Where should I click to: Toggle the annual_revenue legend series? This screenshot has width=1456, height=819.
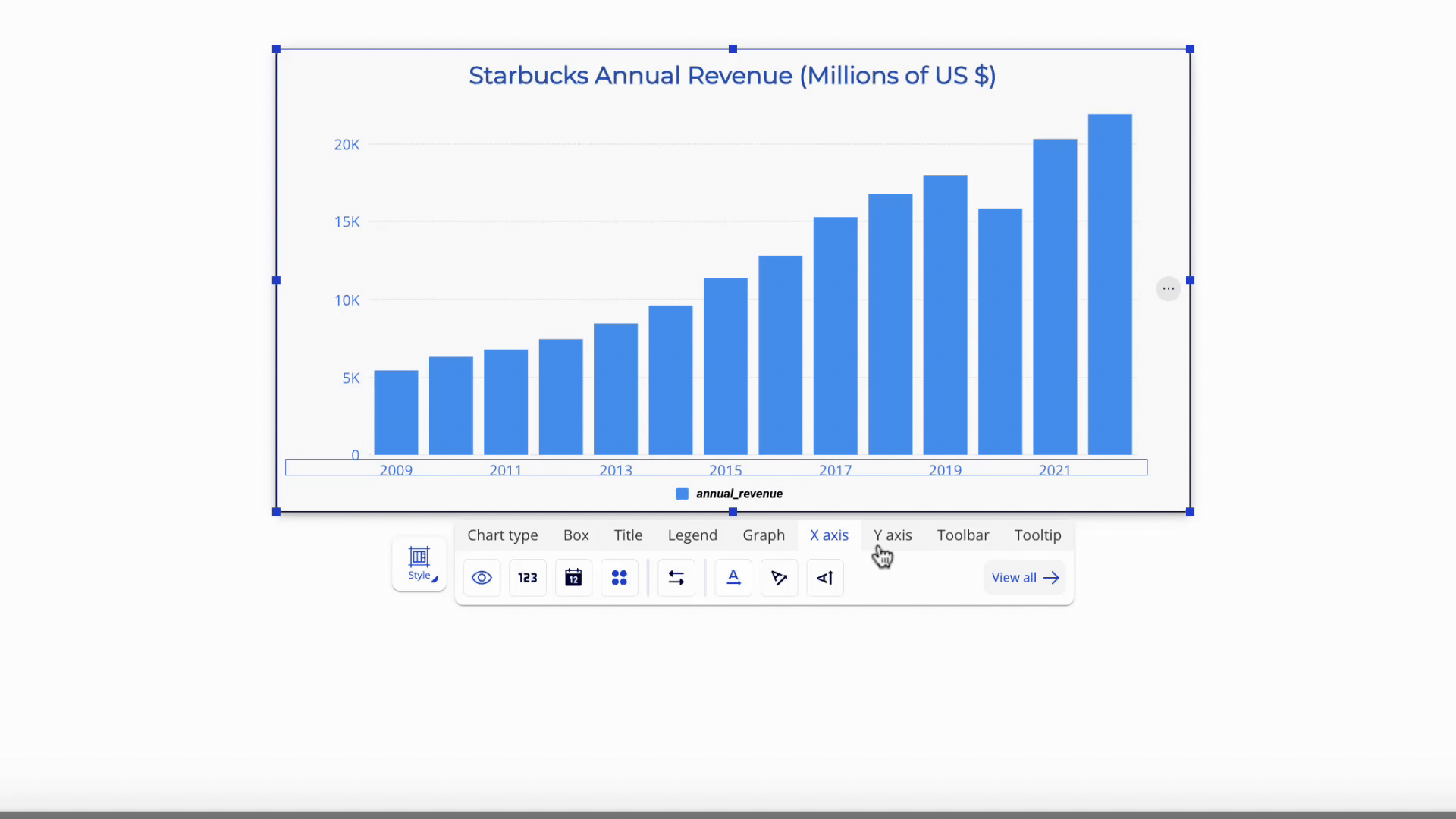pos(739,494)
